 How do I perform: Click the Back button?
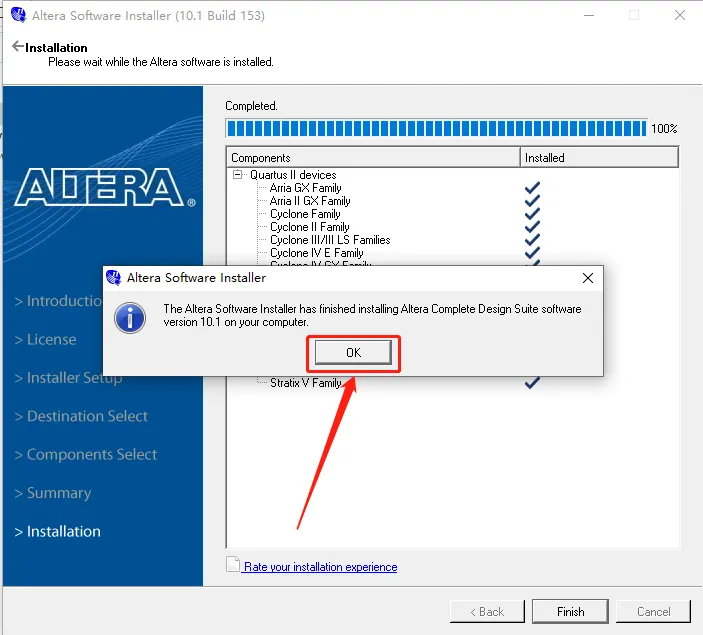(487, 612)
